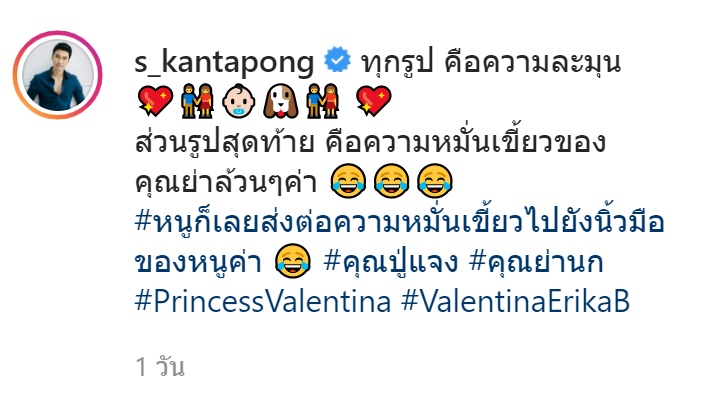This screenshot has height=410, width=720.
Task: Click the second couple holding hands emoji
Action: point(322,101)
